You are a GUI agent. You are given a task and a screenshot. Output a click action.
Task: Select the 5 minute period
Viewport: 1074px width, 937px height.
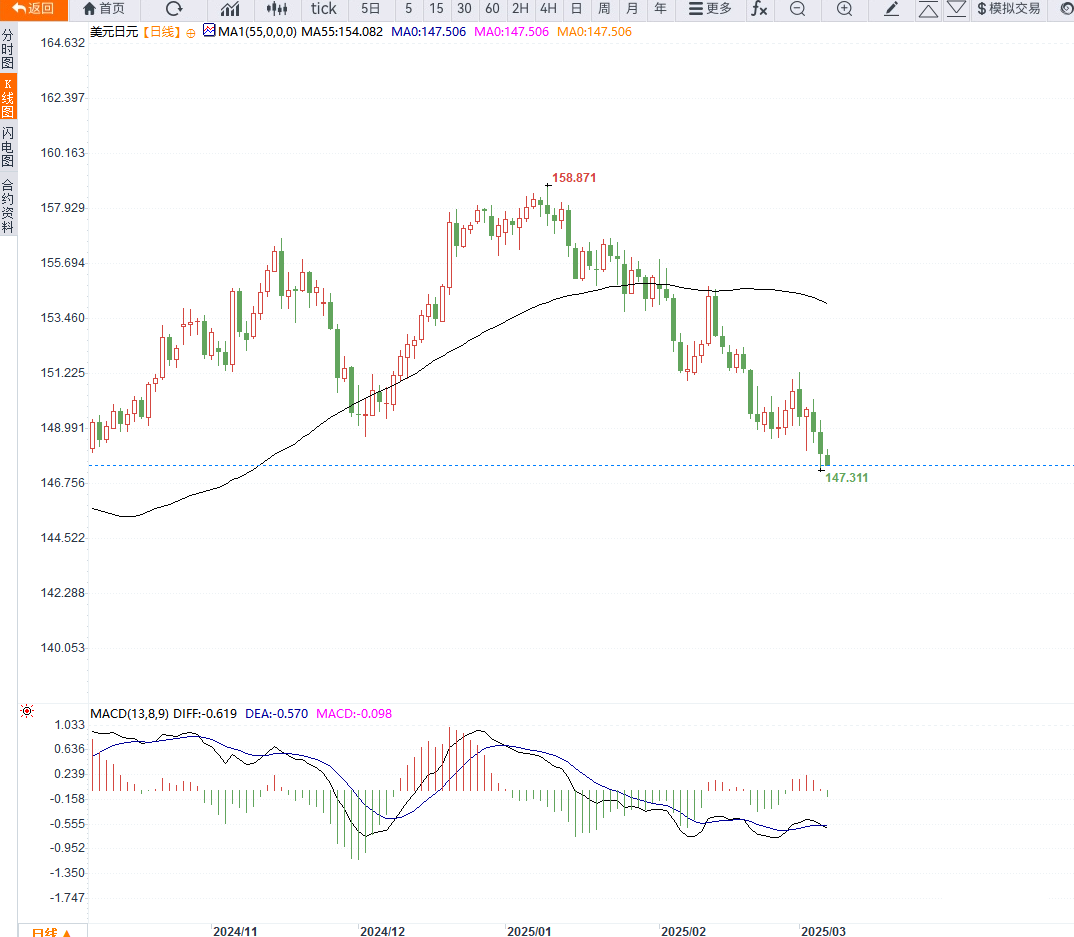click(408, 9)
